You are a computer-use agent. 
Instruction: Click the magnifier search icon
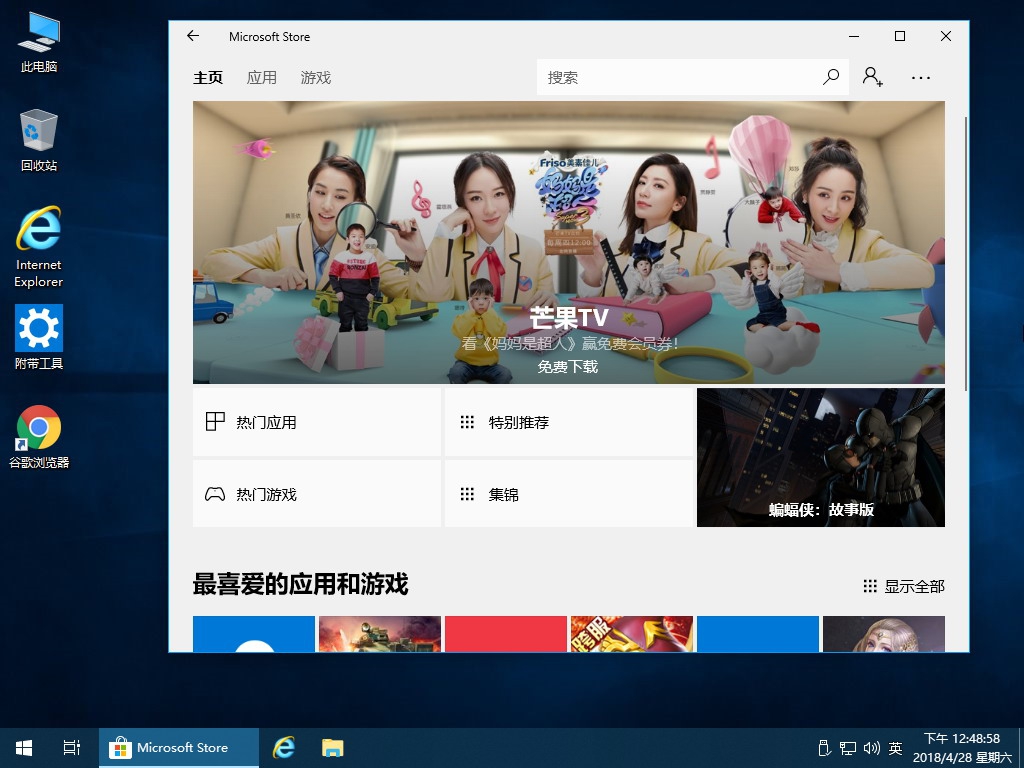831,77
